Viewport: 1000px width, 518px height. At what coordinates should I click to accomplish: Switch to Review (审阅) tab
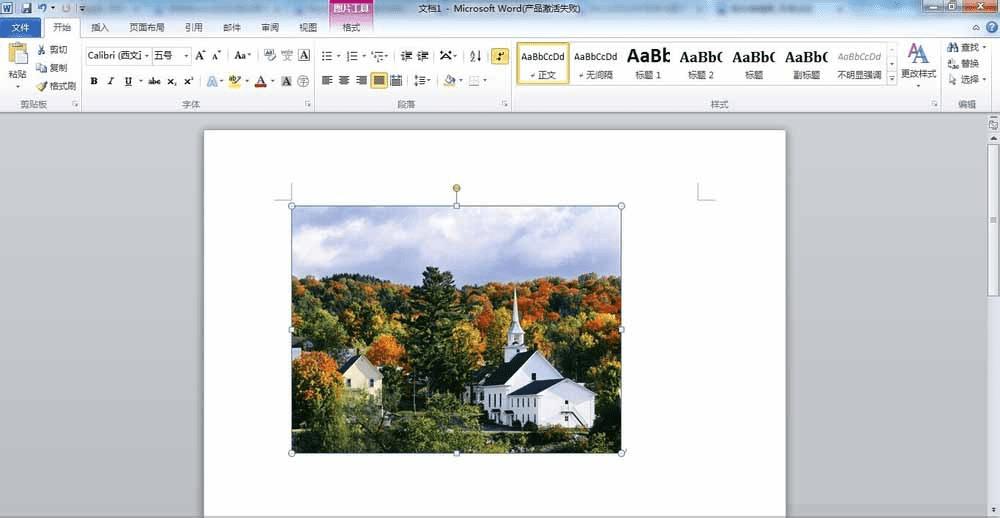click(270, 27)
